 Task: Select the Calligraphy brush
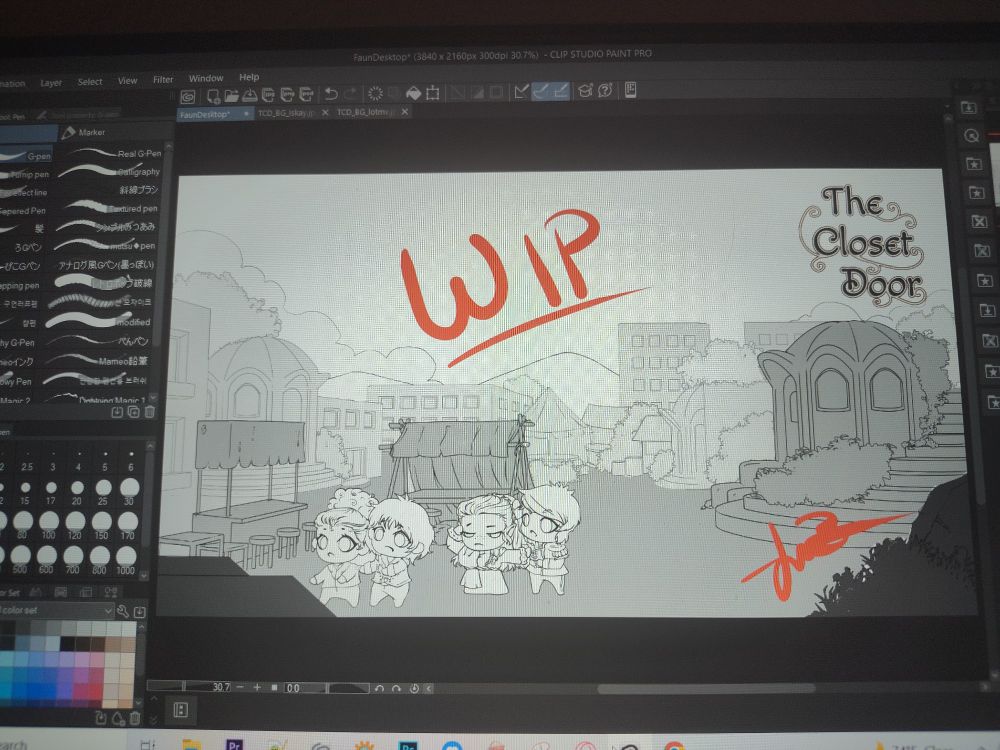pos(110,172)
